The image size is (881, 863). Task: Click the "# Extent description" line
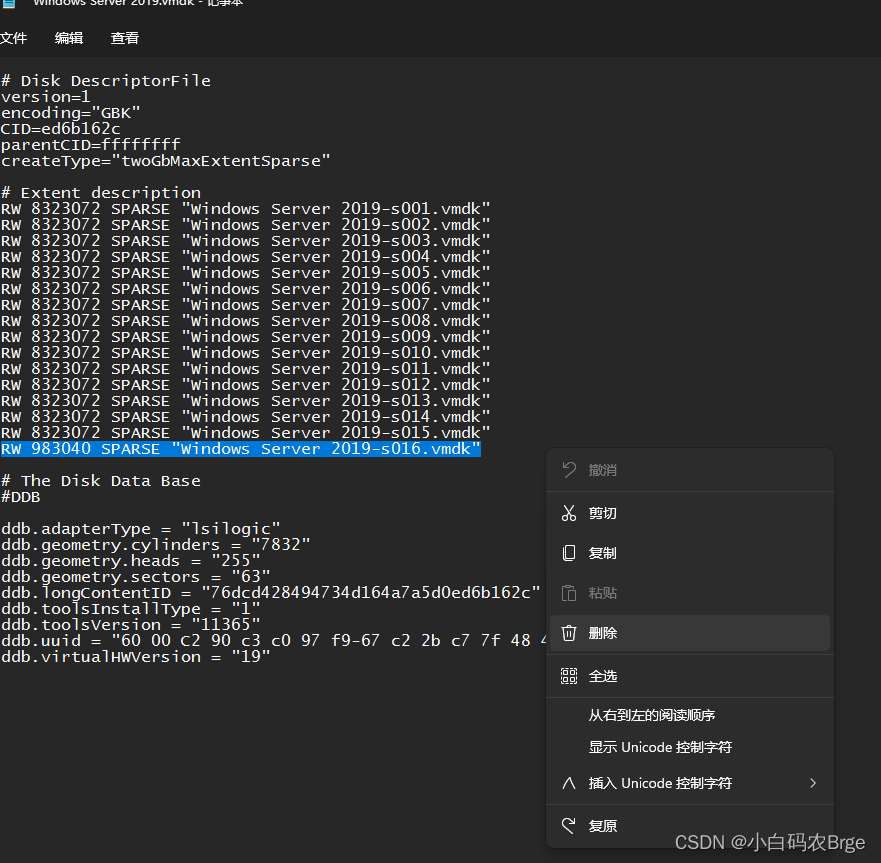[101, 193]
